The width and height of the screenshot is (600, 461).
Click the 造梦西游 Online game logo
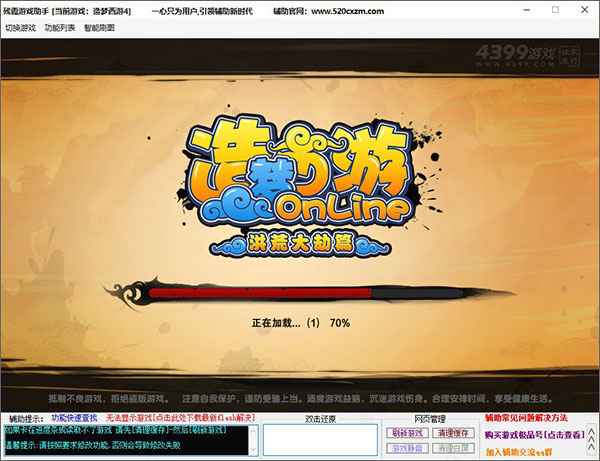(x=298, y=184)
